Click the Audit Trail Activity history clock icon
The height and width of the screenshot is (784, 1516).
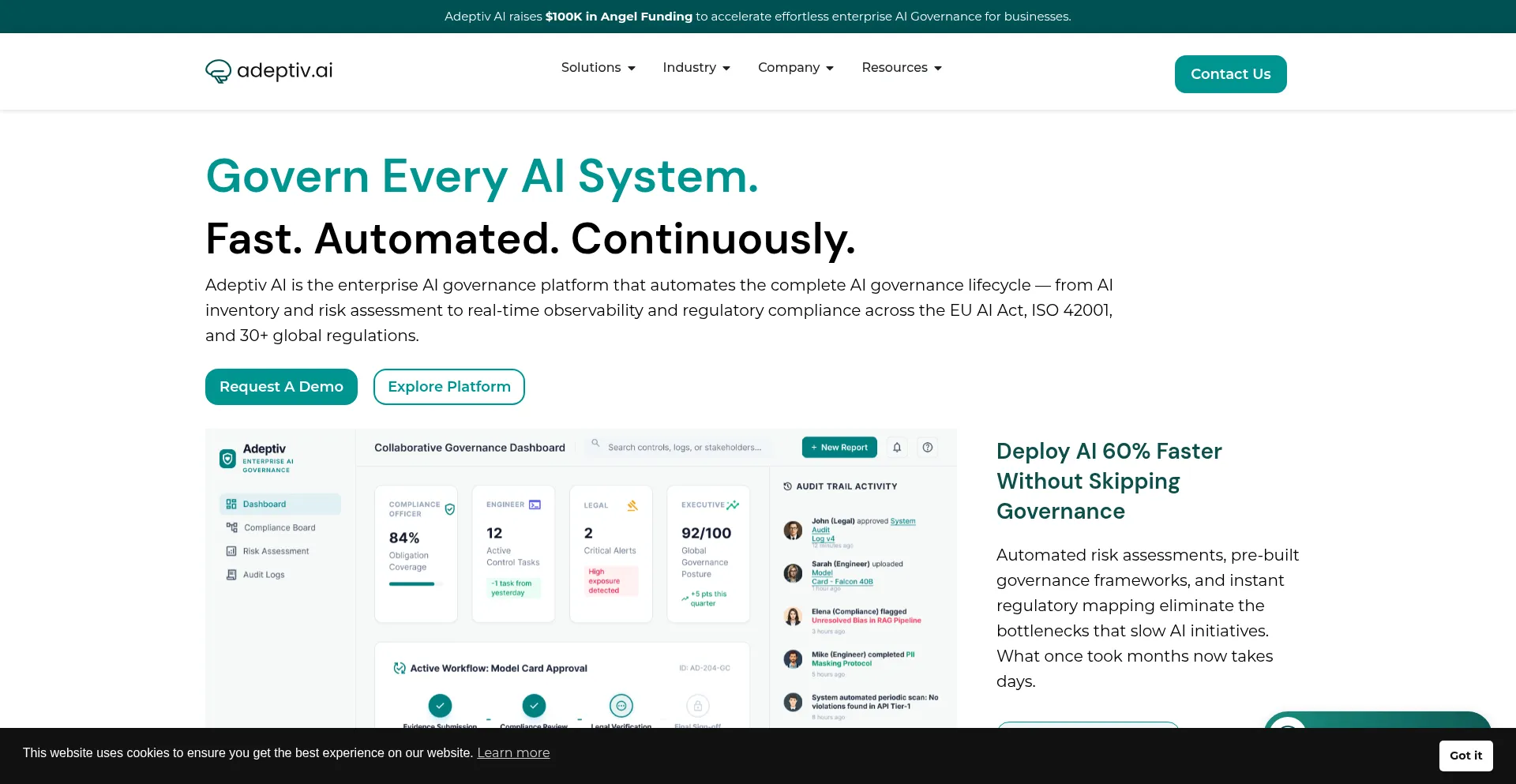pos(787,486)
